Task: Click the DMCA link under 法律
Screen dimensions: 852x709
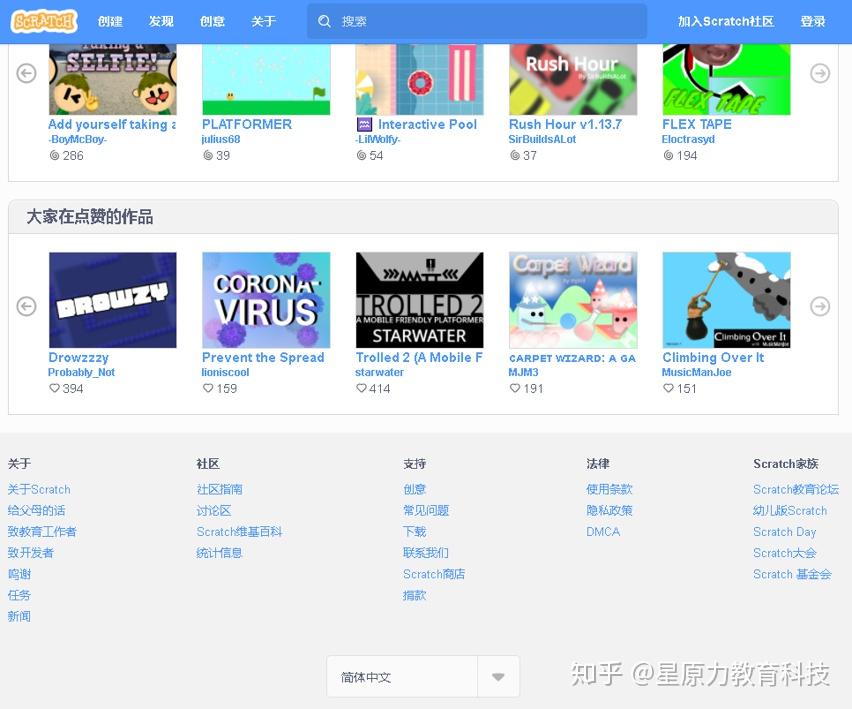Action: [603, 531]
